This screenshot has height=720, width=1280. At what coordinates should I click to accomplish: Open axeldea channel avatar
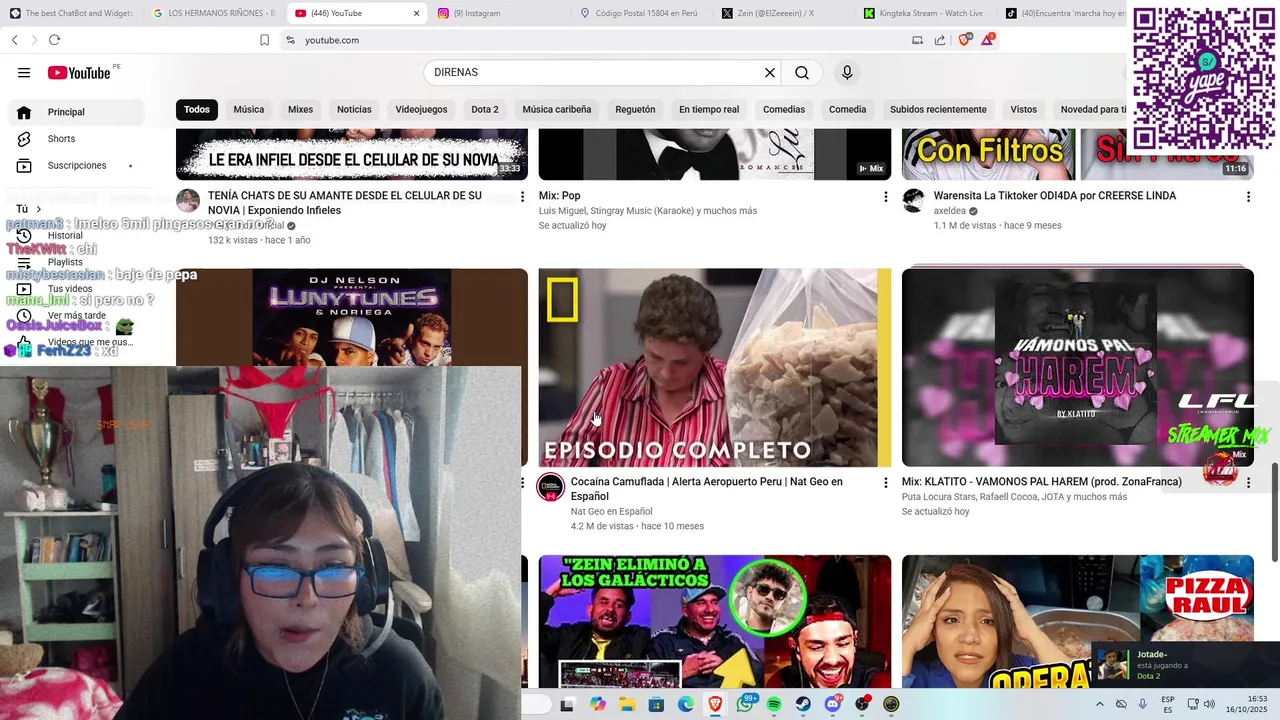(914, 201)
